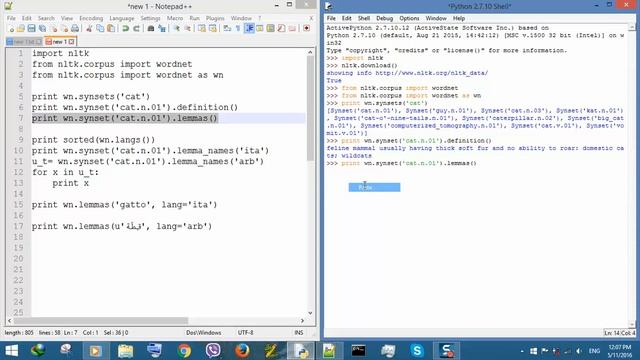
Task: Expand the Shell menu in Python Shell
Action: (x=364, y=18)
